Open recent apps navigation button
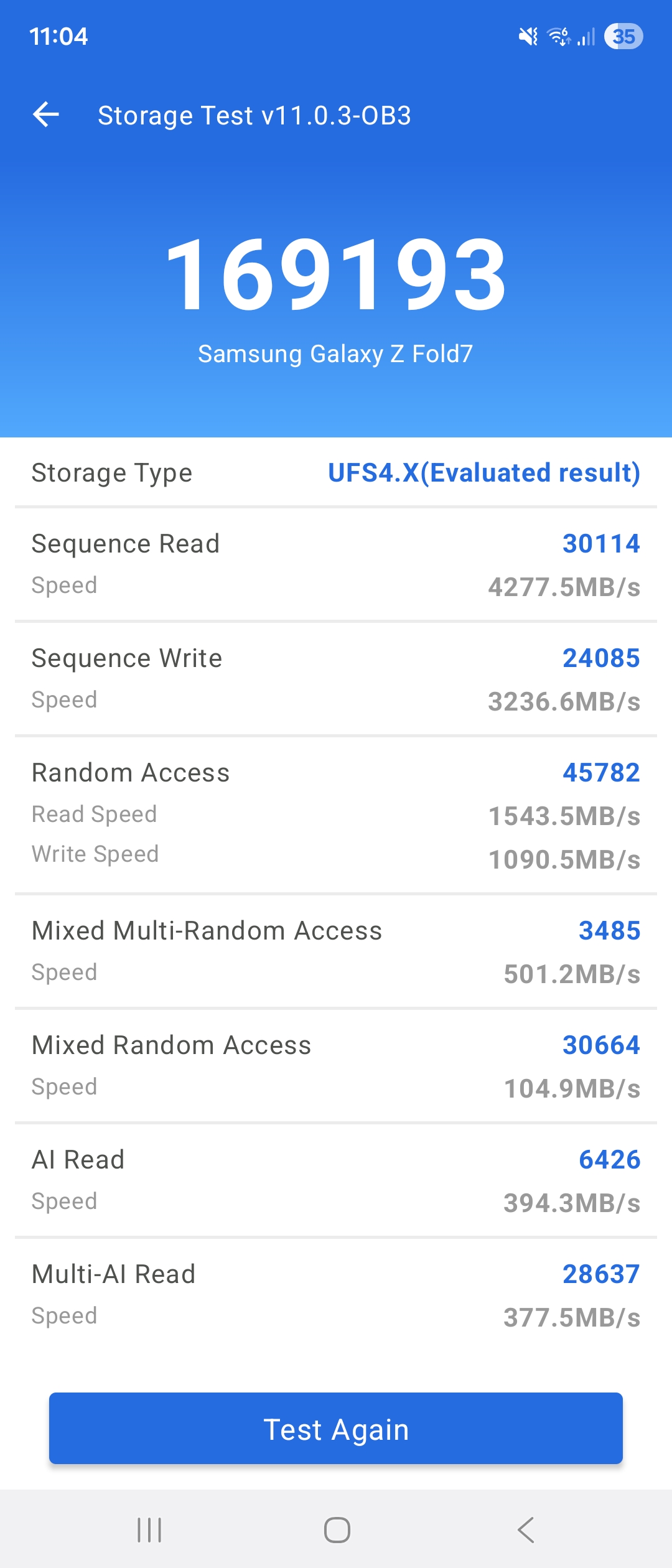 [x=149, y=1529]
